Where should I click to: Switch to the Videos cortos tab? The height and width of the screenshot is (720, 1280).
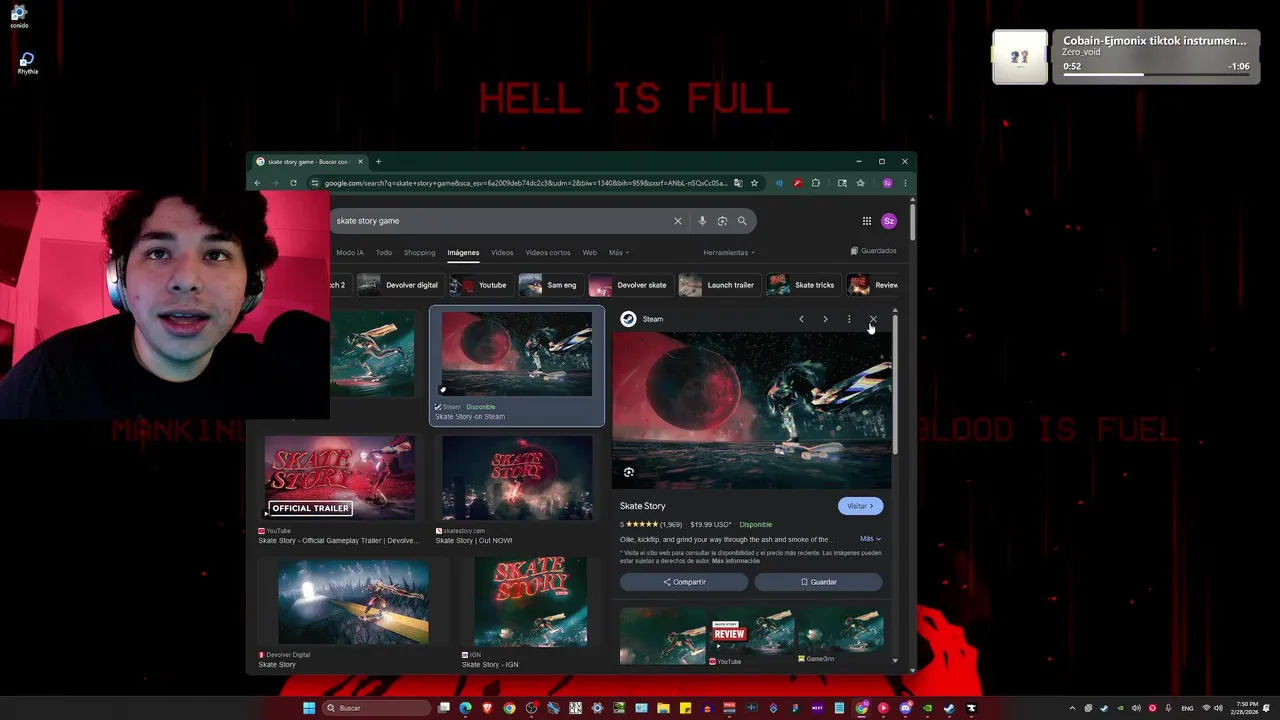tap(548, 253)
